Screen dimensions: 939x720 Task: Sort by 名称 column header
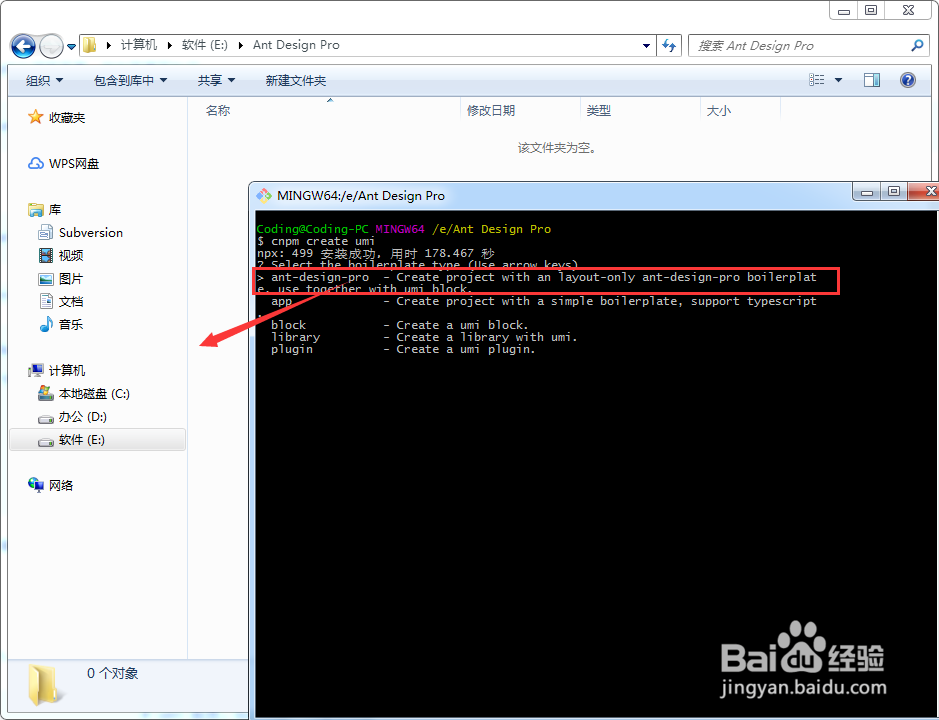click(218, 110)
